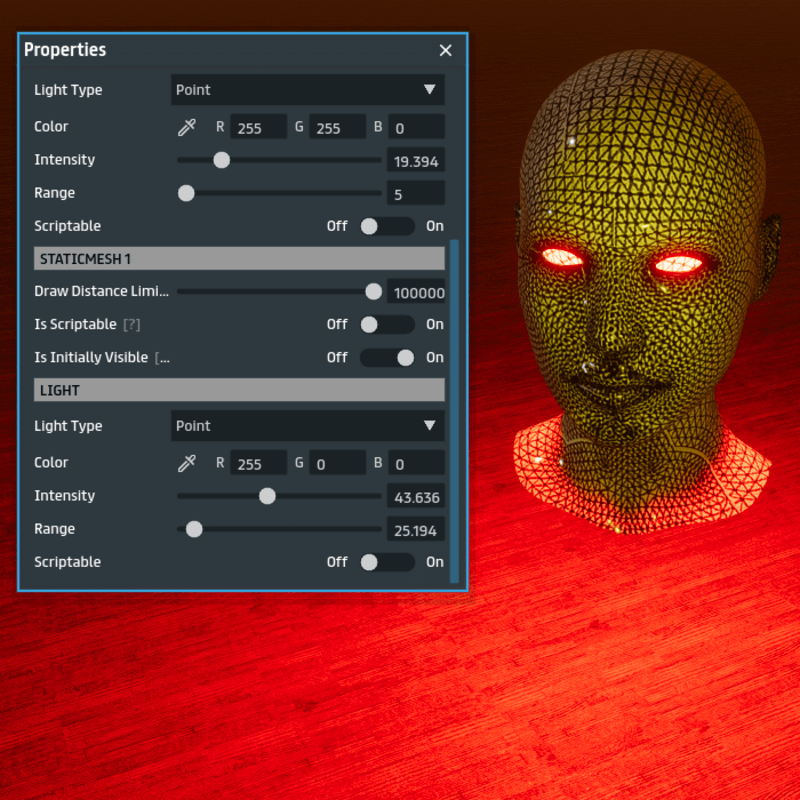
Task: Turn on Is Scriptable for STATICMESH 1
Action: pyautogui.click(x=386, y=325)
